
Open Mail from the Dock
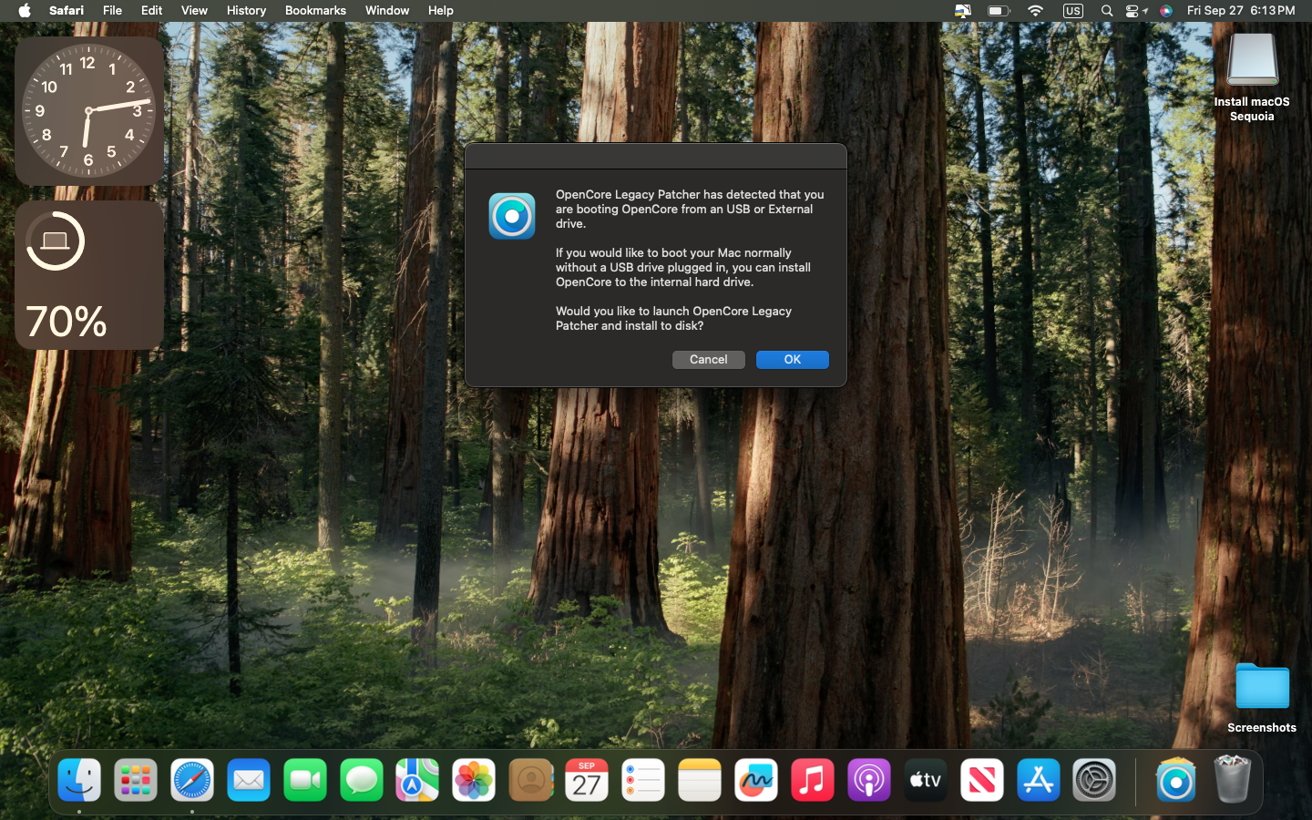tap(248, 780)
